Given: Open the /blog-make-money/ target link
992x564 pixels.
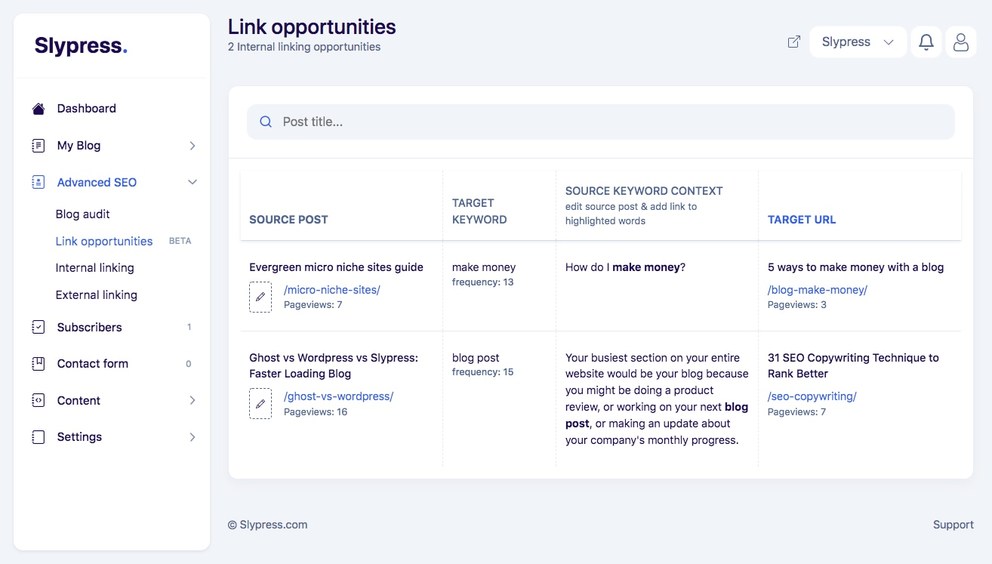Looking at the screenshot, I should coord(817,290).
